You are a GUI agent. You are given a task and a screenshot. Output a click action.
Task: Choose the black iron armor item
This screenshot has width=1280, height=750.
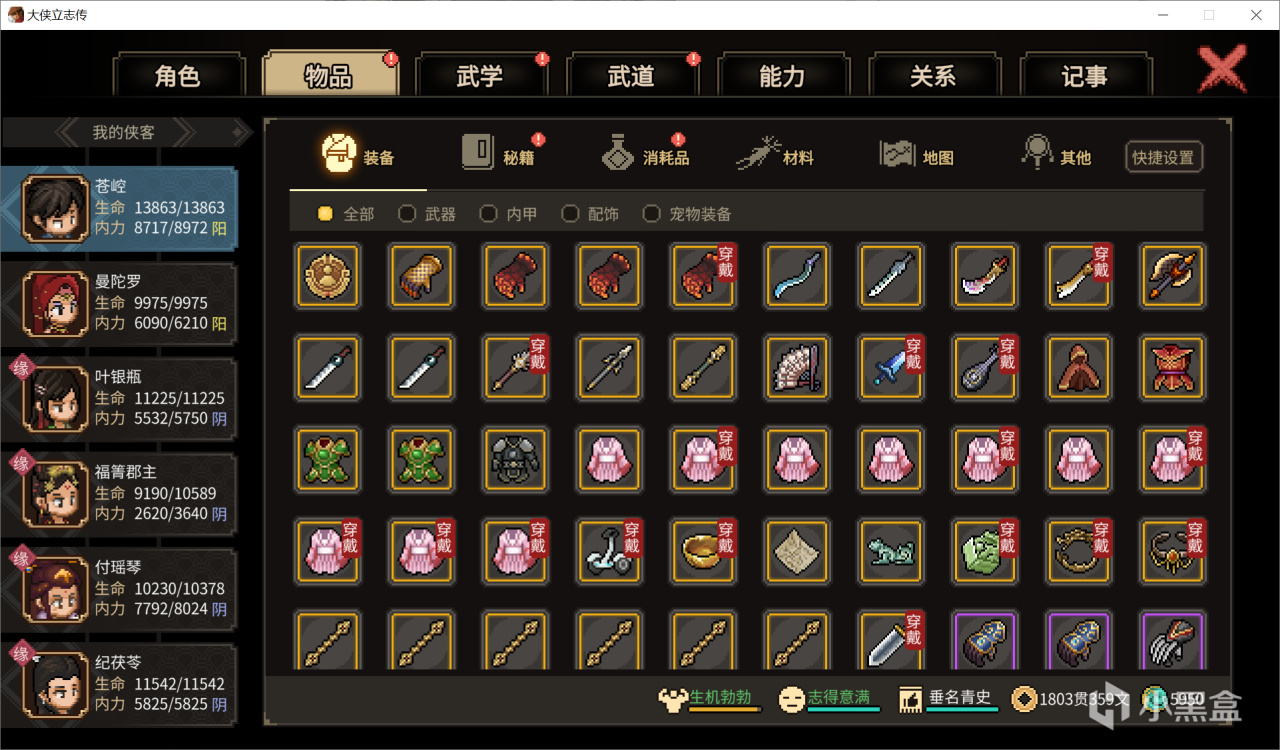516,459
